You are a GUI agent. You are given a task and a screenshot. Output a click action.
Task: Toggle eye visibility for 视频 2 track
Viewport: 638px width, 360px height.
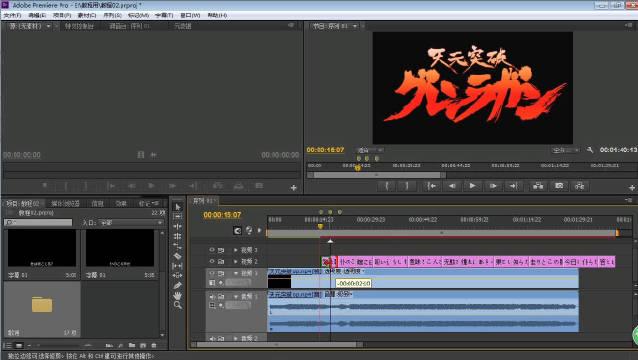coord(212,261)
